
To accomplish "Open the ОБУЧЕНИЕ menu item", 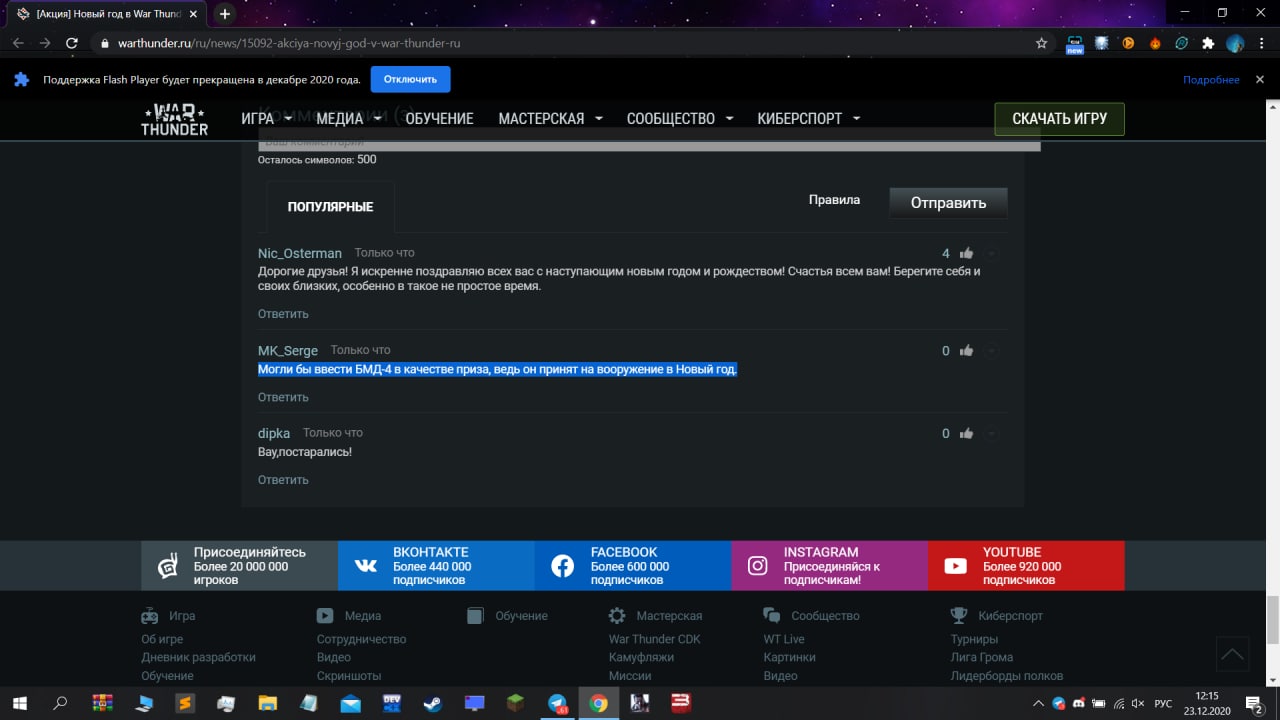I will (x=439, y=118).
